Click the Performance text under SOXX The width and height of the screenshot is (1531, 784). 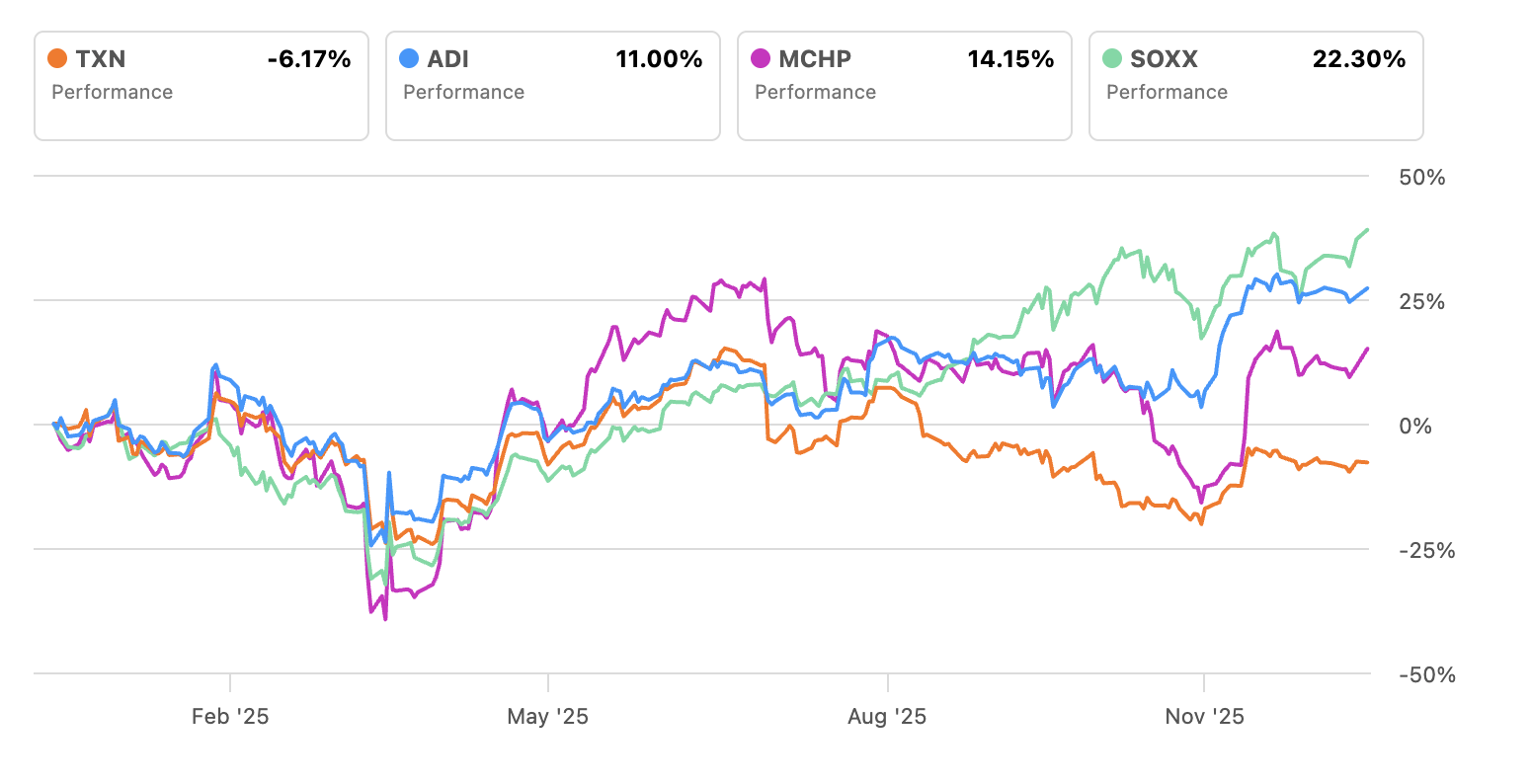click(1167, 92)
